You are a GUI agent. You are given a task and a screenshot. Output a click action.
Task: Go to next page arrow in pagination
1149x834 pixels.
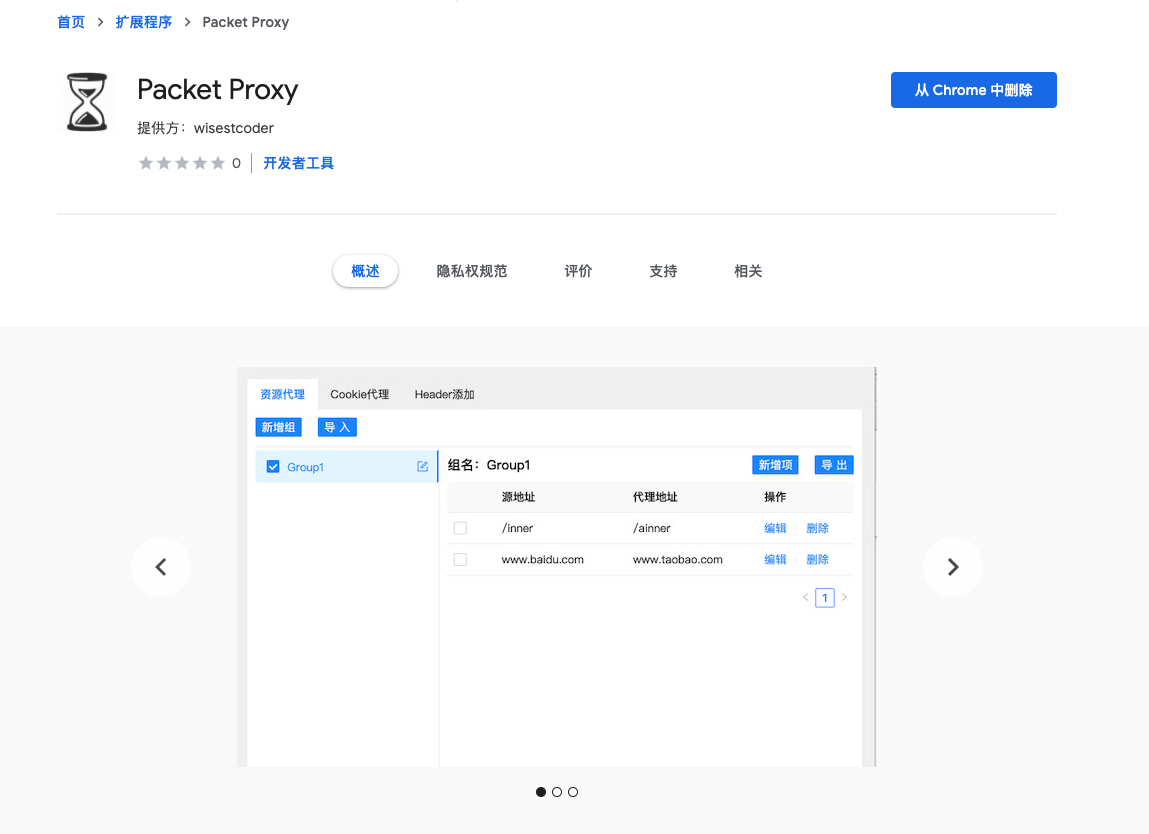pos(844,597)
